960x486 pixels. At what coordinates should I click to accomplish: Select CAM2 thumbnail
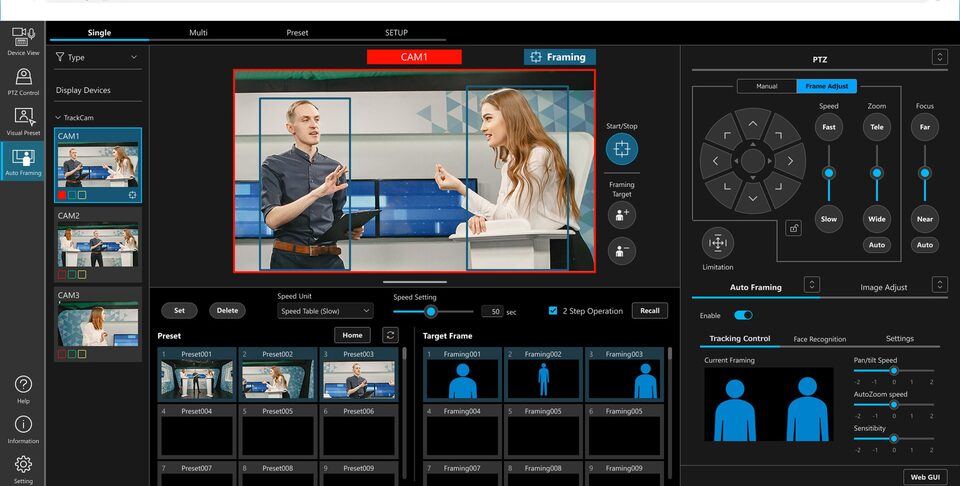(x=98, y=244)
